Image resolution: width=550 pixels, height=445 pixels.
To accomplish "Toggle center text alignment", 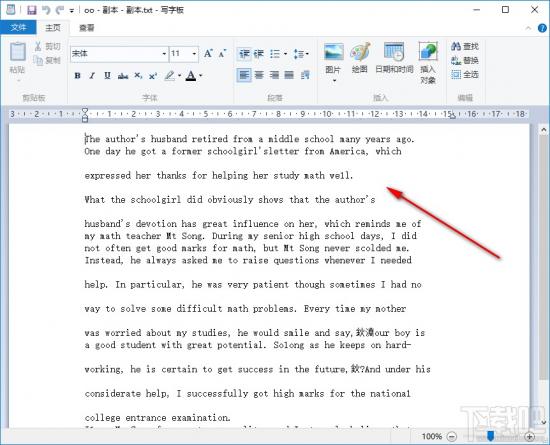I will click(259, 75).
